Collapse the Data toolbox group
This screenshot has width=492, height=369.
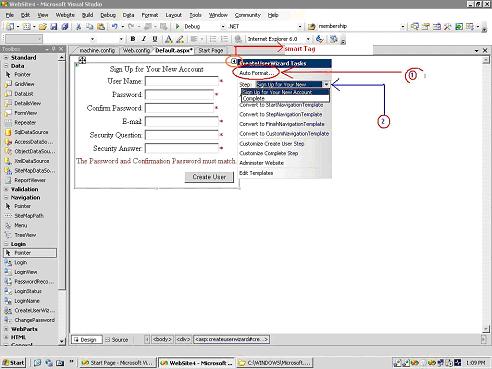6,66
